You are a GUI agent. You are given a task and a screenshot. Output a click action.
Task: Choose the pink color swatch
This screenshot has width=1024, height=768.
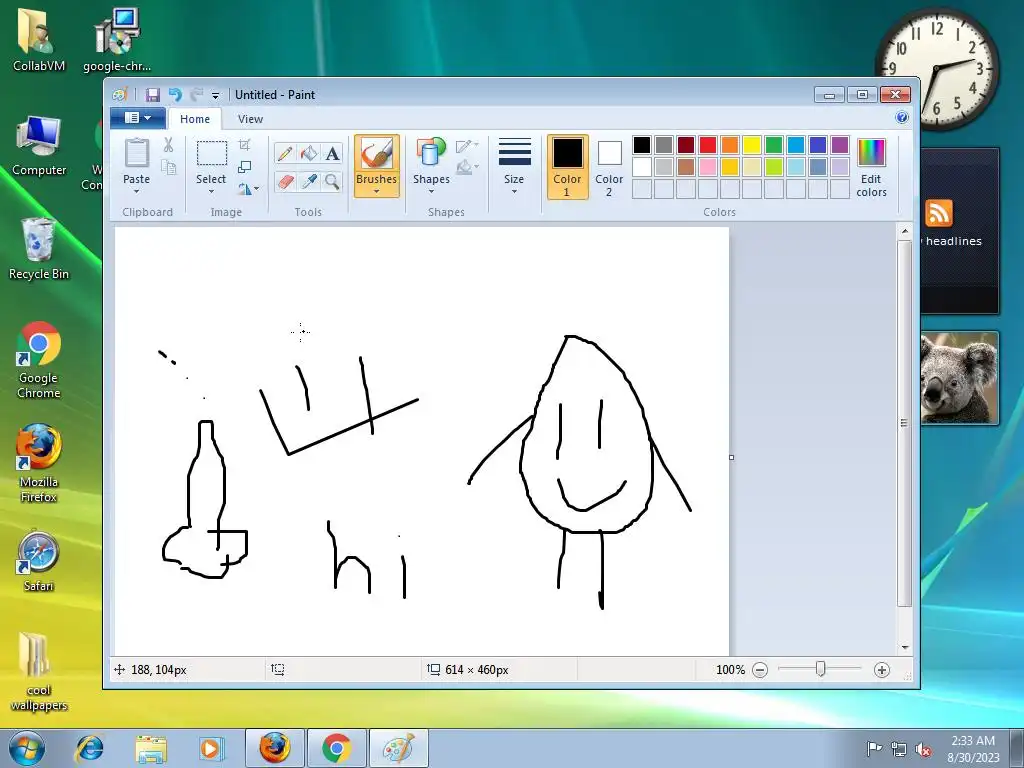[707, 167]
